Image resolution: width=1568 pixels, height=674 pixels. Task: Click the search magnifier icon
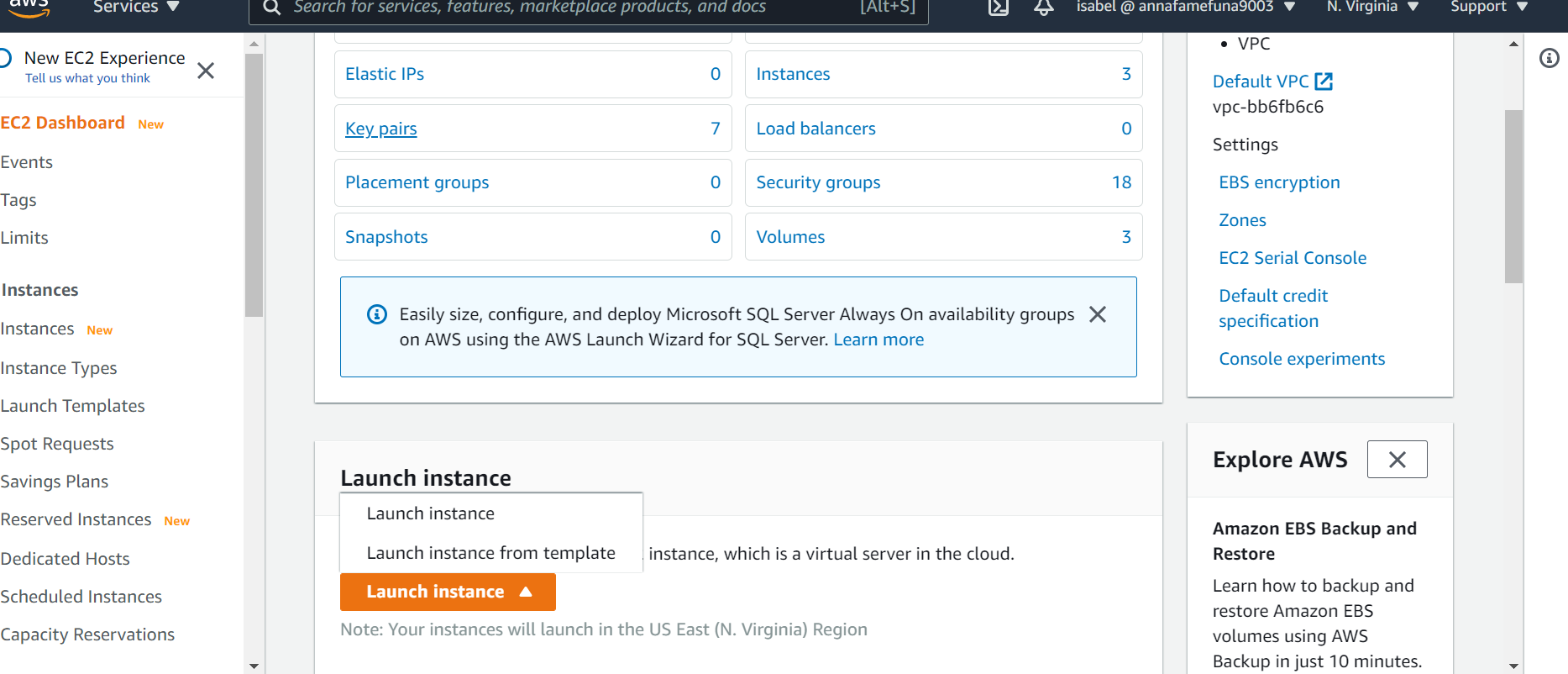tap(271, 8)
